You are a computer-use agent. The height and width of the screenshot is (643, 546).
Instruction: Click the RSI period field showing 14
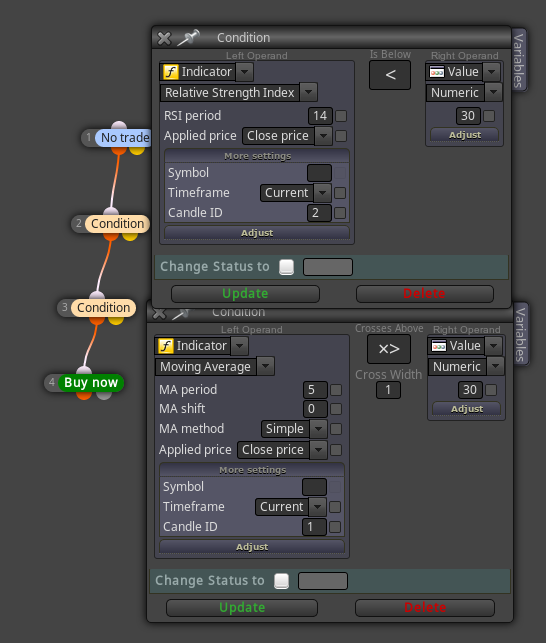click(320, 116)
